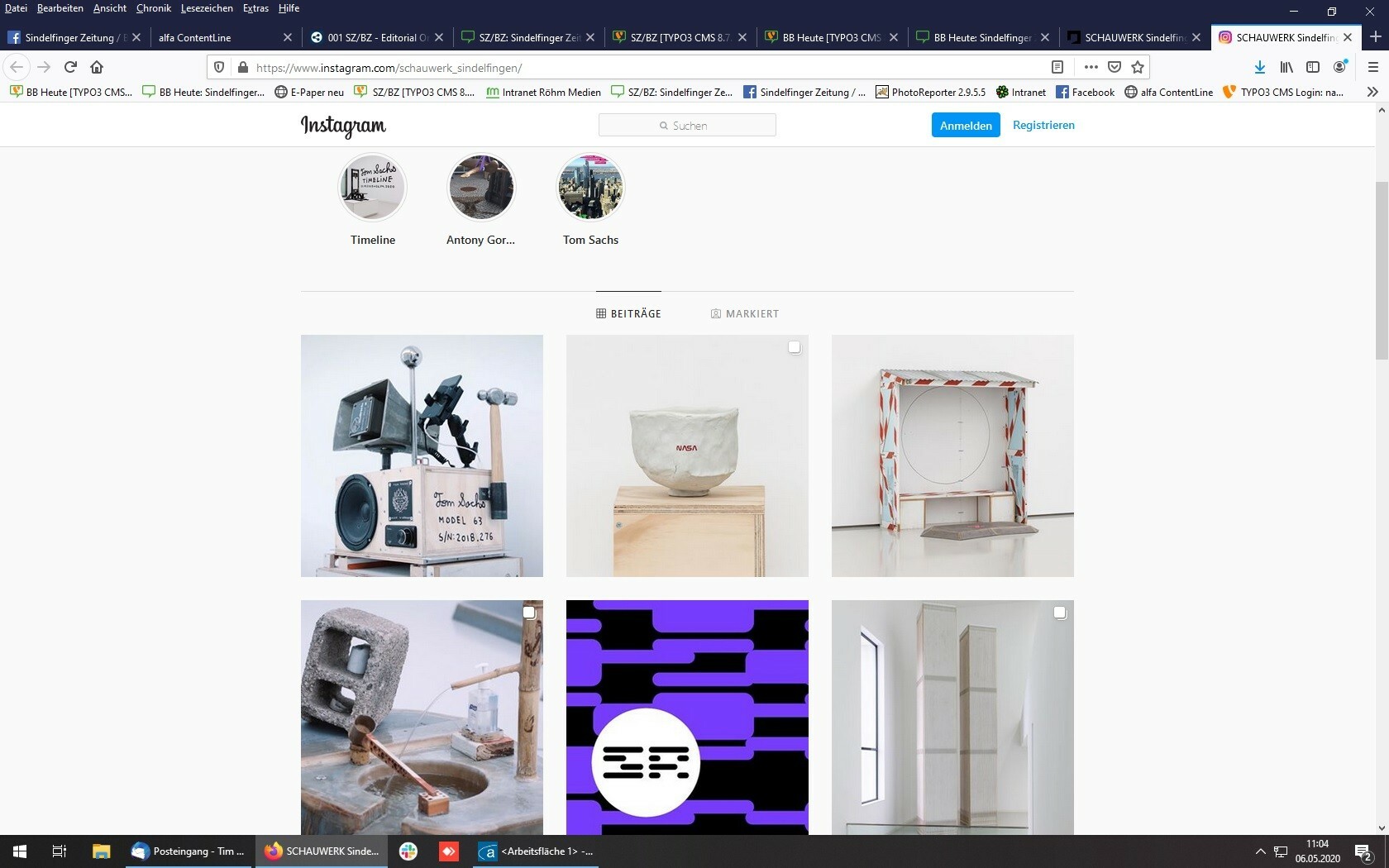Viewport: 1389px width, 868px height.
Task: Bookmark this page with the star icon
Action: tap(1138, 67)
